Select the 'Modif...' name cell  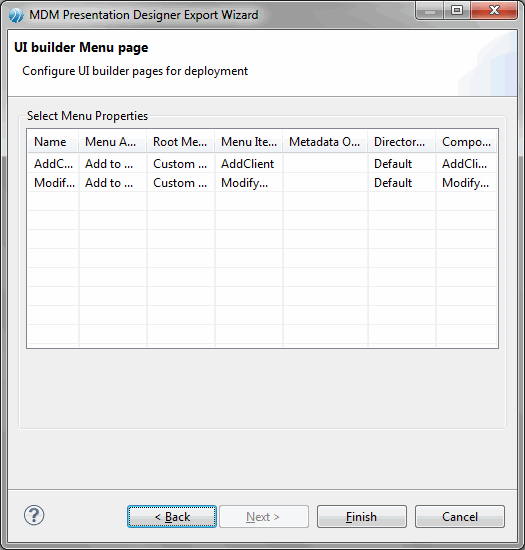pos(53,182)
